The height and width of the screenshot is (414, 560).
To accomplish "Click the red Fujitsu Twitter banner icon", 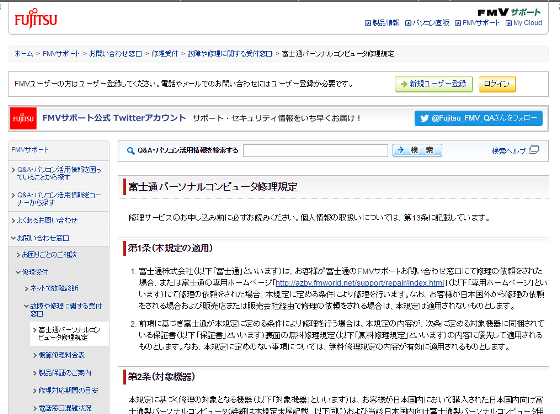I will tap(23, 118).
